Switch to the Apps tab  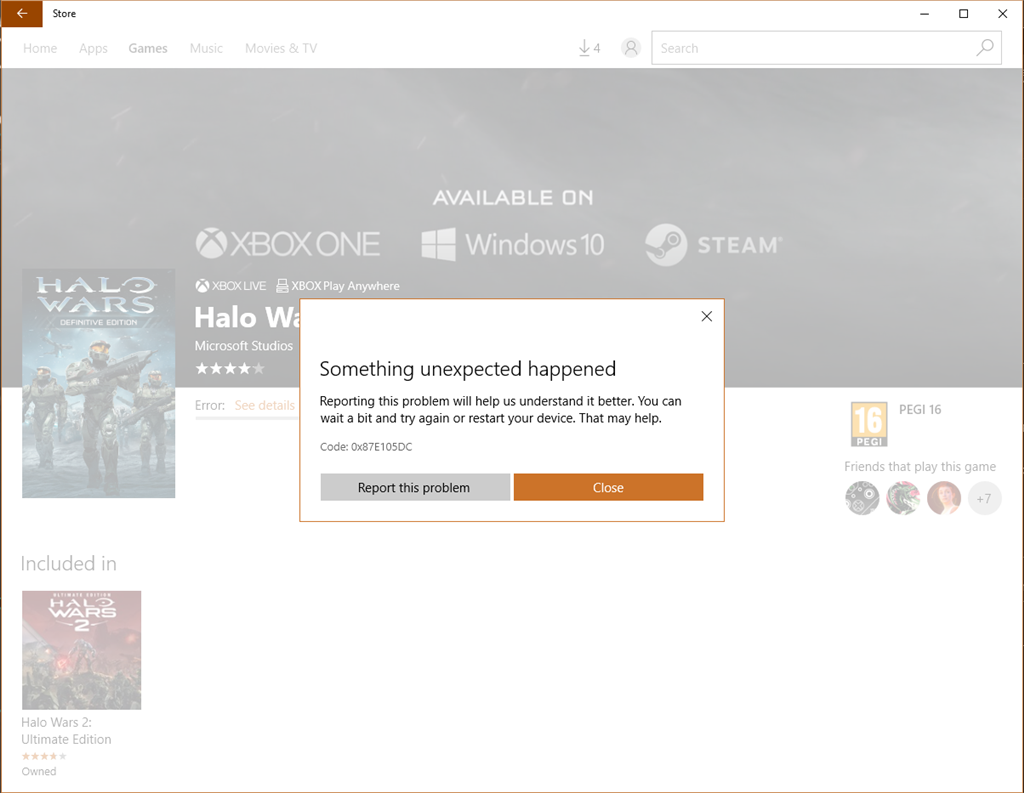[93, 48]
